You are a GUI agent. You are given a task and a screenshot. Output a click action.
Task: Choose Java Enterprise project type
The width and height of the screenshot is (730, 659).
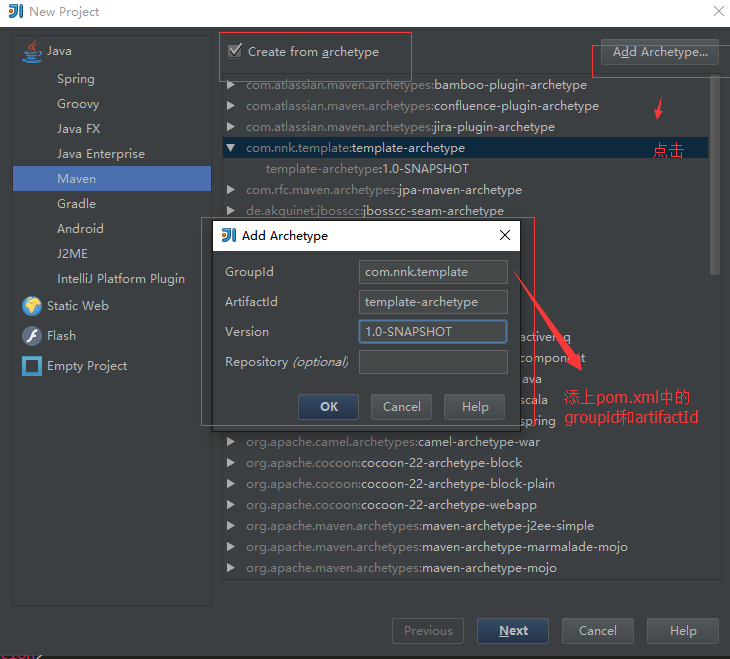101,154
